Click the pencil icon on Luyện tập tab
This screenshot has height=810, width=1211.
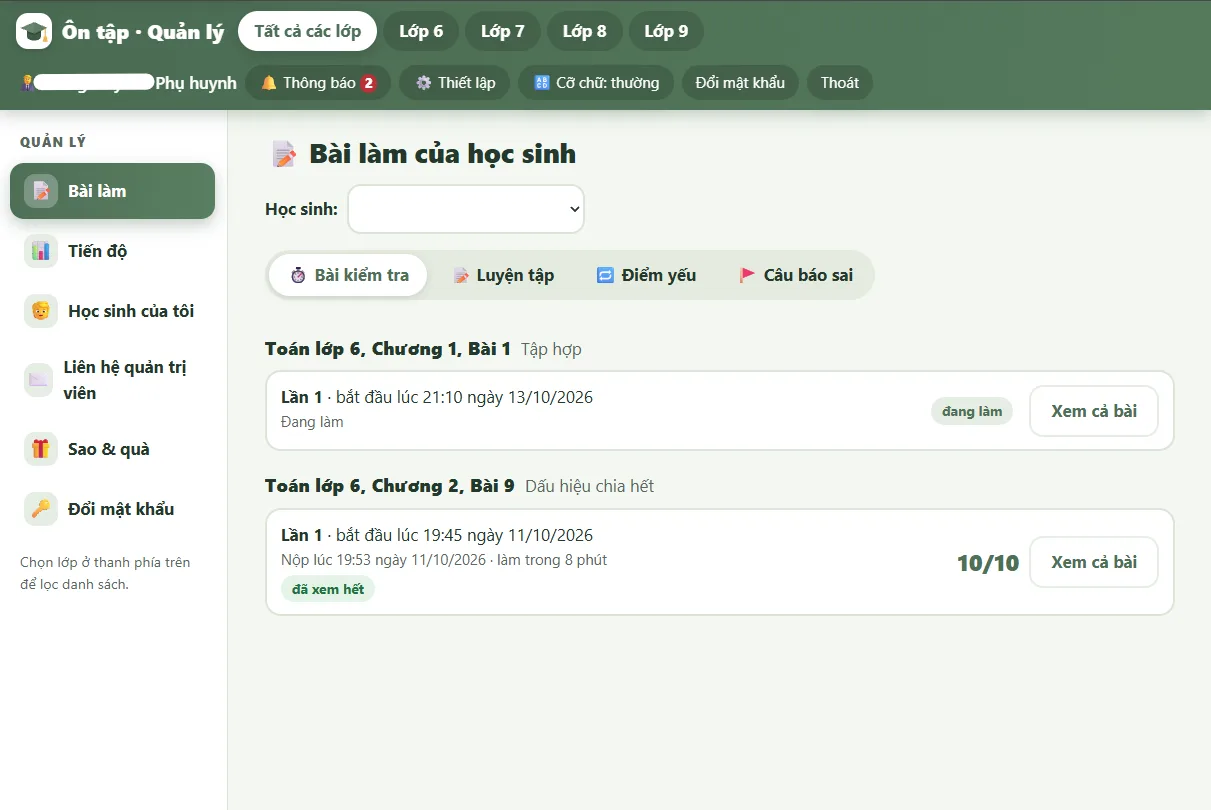click(461, 275)
